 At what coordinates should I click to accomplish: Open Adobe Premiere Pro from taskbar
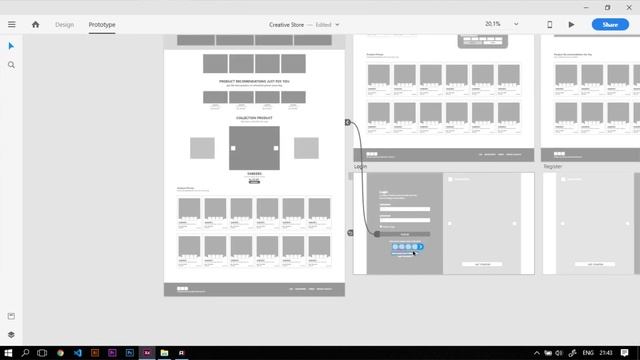112,353
